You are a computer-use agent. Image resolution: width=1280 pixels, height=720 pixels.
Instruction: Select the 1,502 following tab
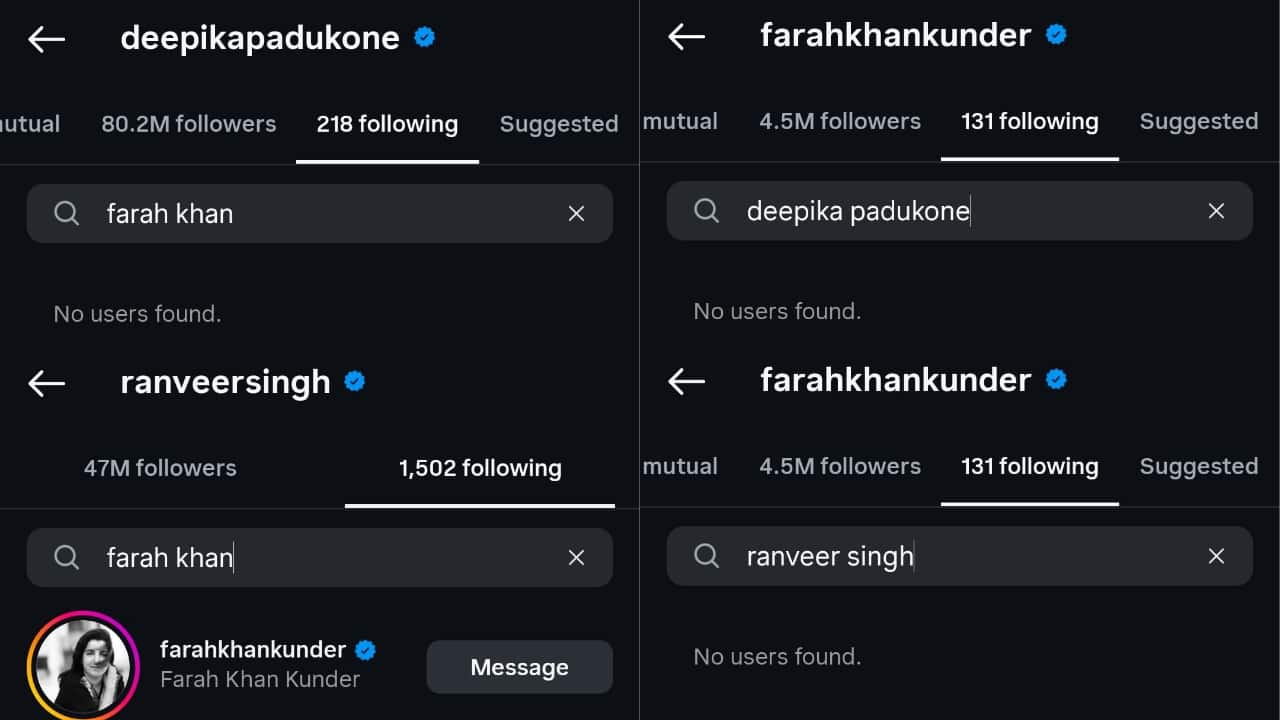pos(480,468)
